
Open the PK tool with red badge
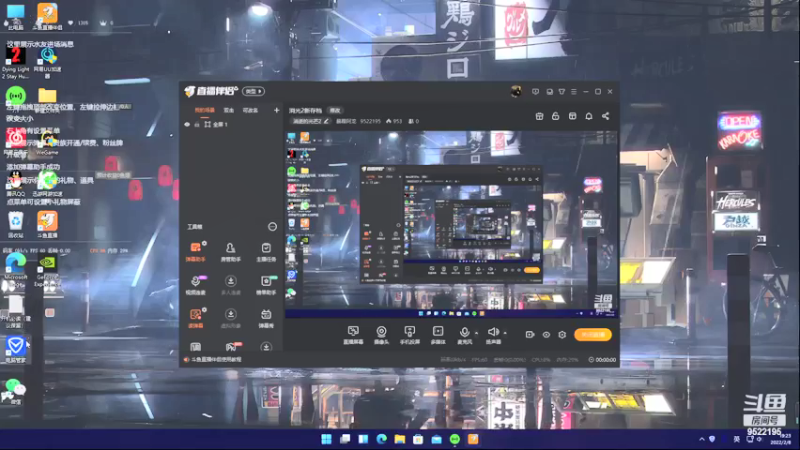click(x=232, y=347)
